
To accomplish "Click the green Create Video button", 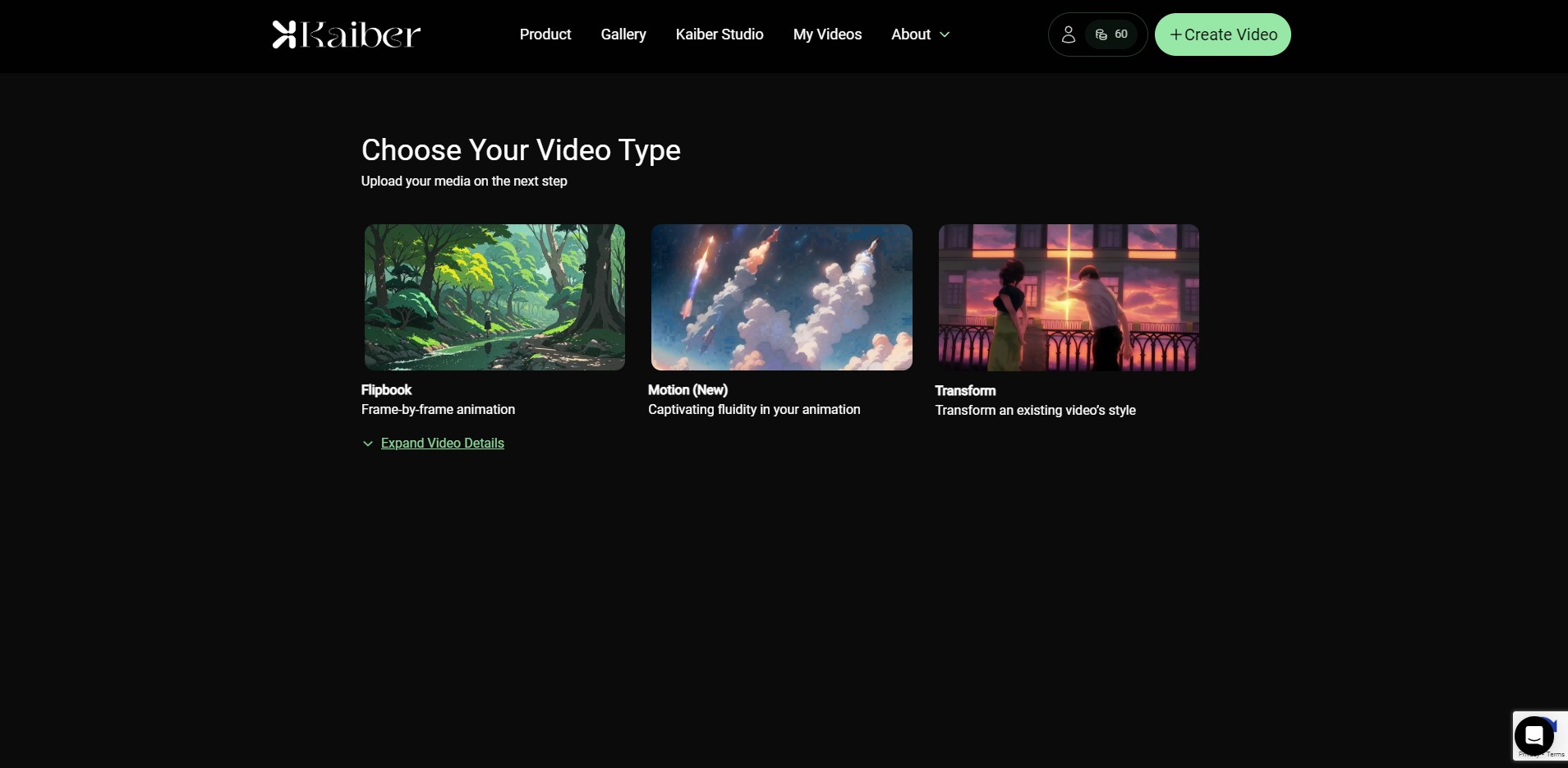I will 1222,34.
